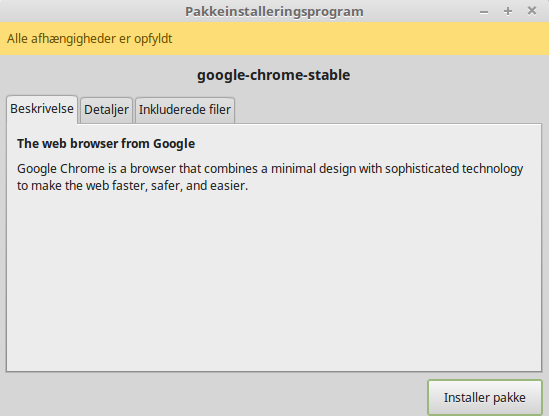Click the words sophisticated technology in the description
Viewport: 549px width, 416px height.
pyautogui.click(x=454, y=169)
